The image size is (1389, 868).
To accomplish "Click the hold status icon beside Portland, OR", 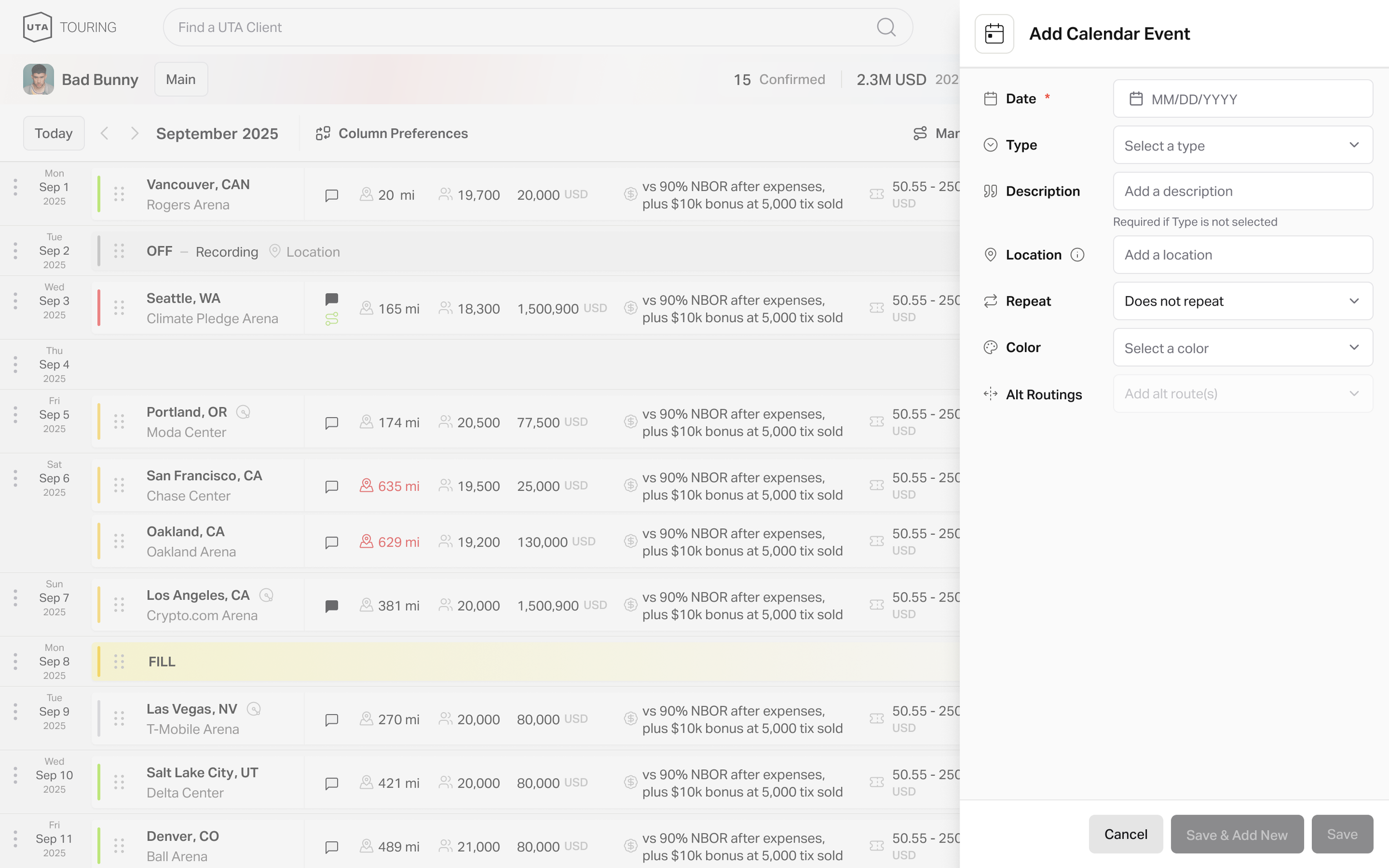I will click(243, 412).
